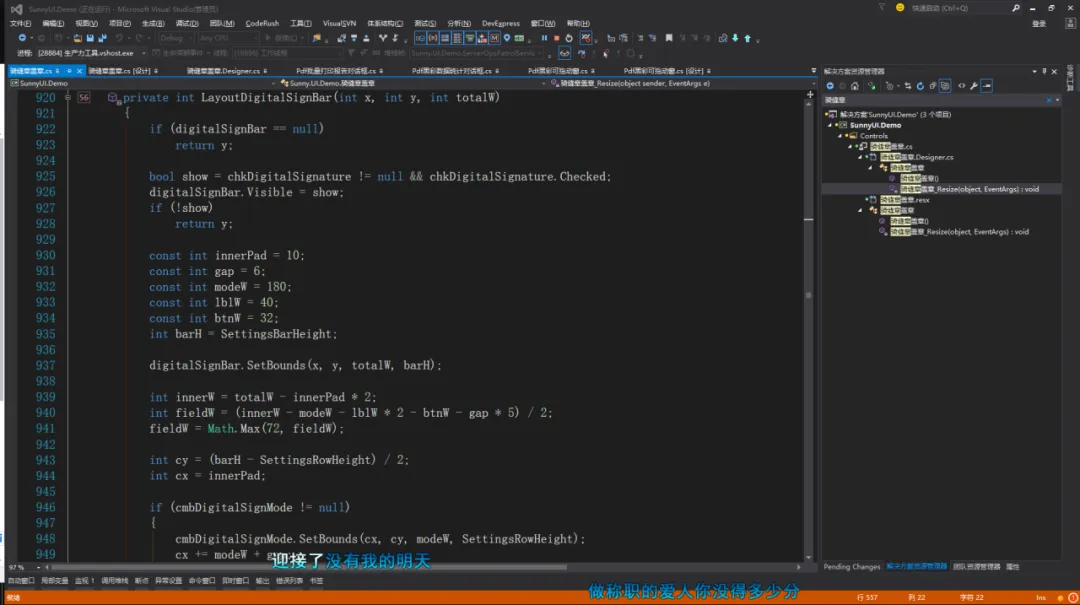Click the Visual Studio logo icon
Viewport: 1080px width, 605px height.
pyautogui.click(x=16, y=9)
